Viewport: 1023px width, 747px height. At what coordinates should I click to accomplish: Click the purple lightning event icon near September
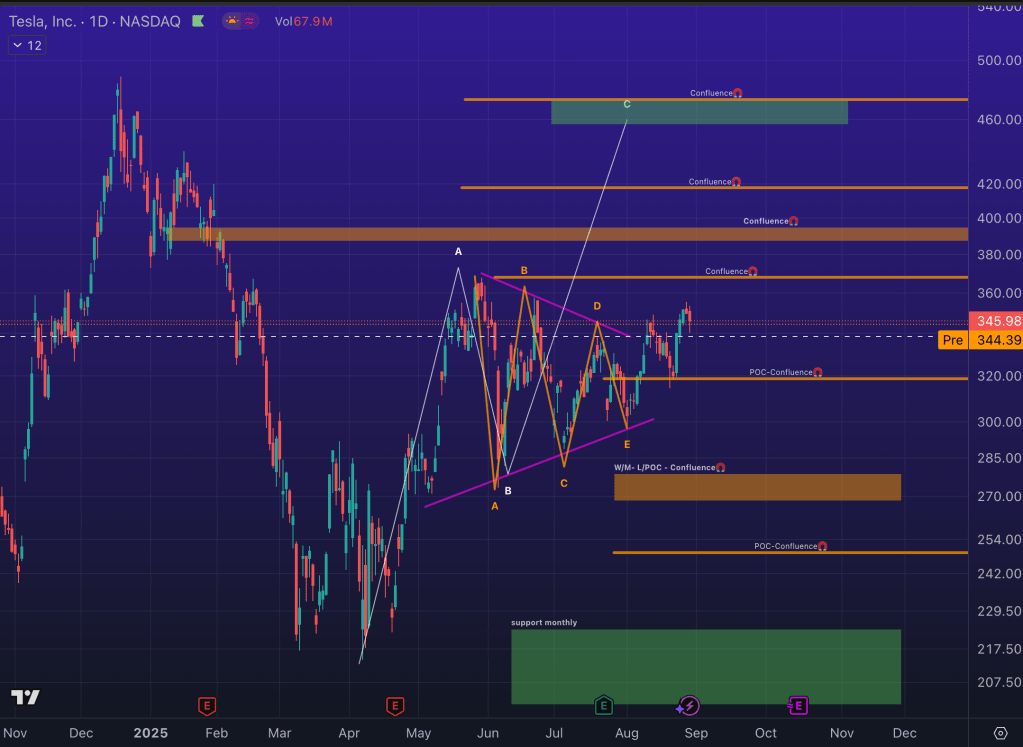coord(688,706)
